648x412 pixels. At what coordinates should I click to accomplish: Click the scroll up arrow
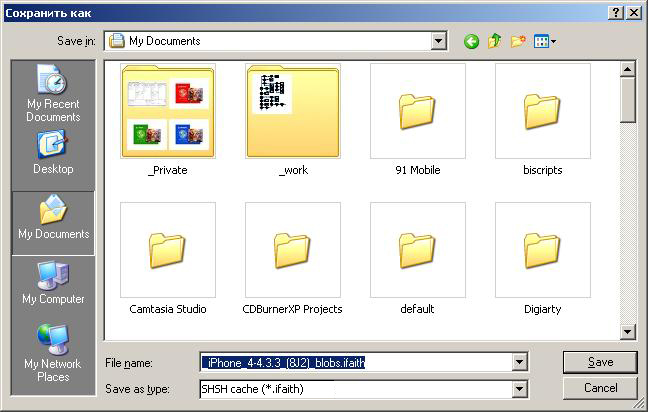click(627, 69)
